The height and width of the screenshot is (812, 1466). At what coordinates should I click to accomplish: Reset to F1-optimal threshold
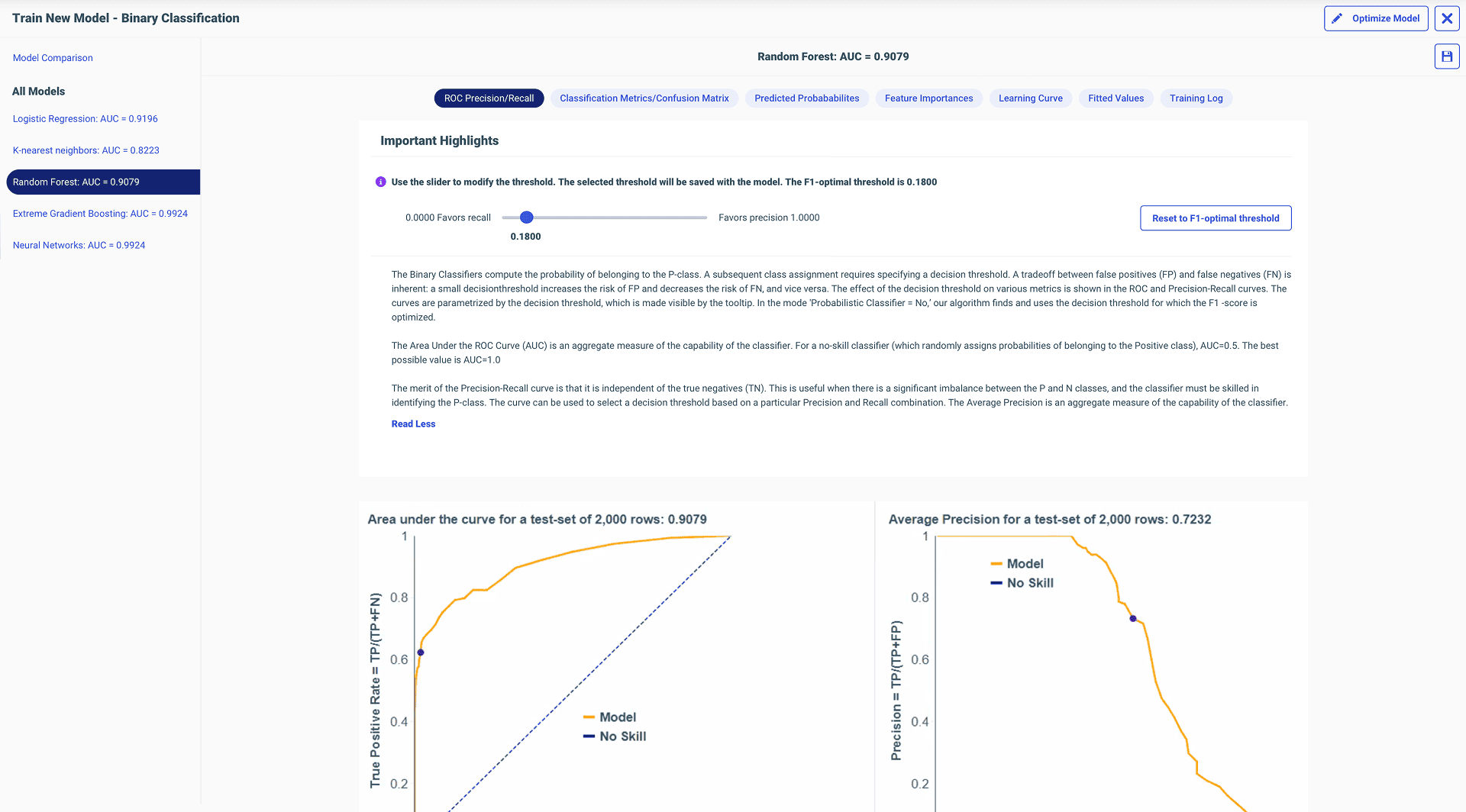(1215, 218)
